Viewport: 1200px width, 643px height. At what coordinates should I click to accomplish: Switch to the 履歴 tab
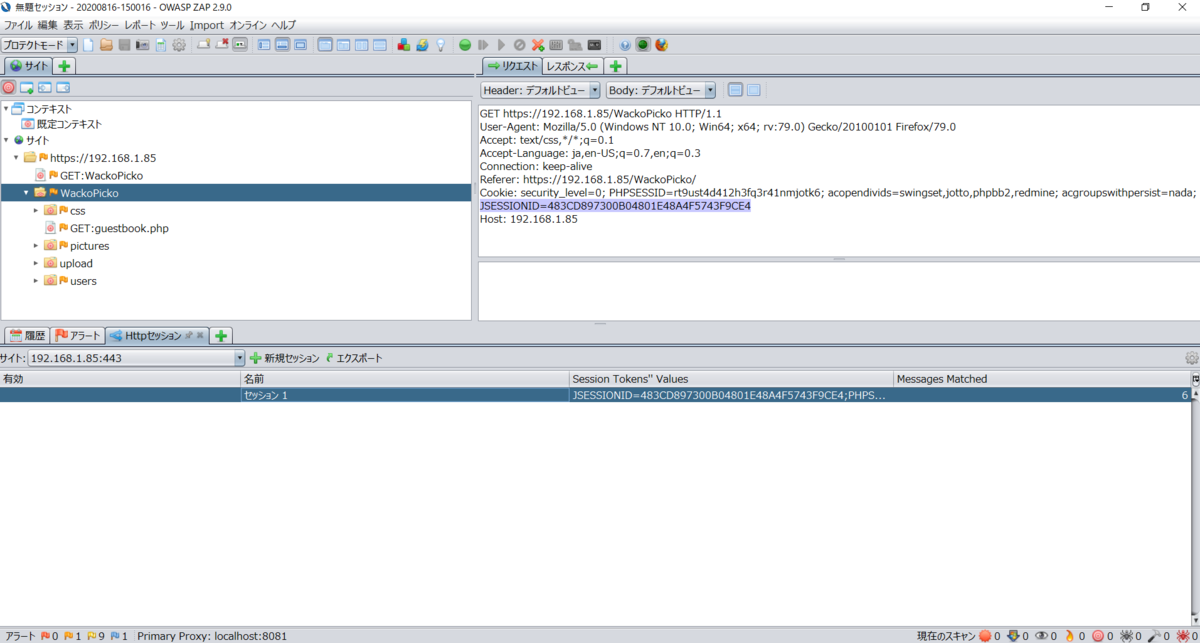pyautogui.click(x=28, y=335)
